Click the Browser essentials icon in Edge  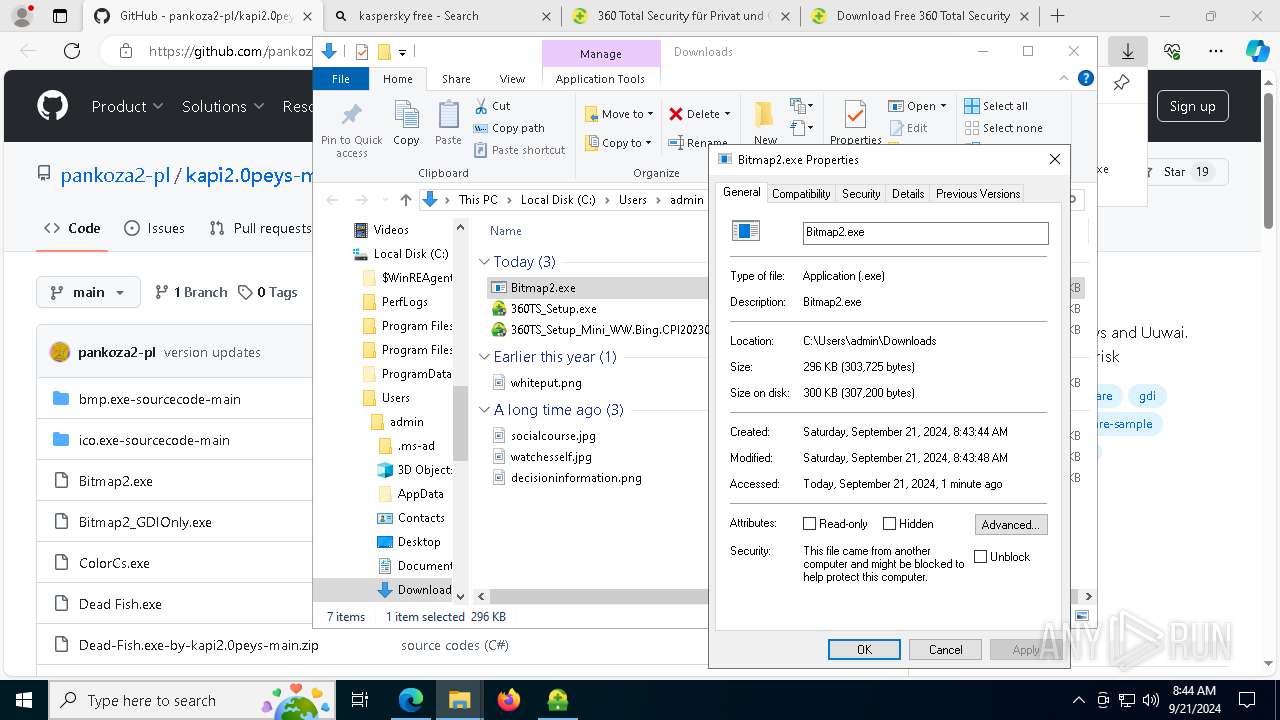pos(1172,51)
